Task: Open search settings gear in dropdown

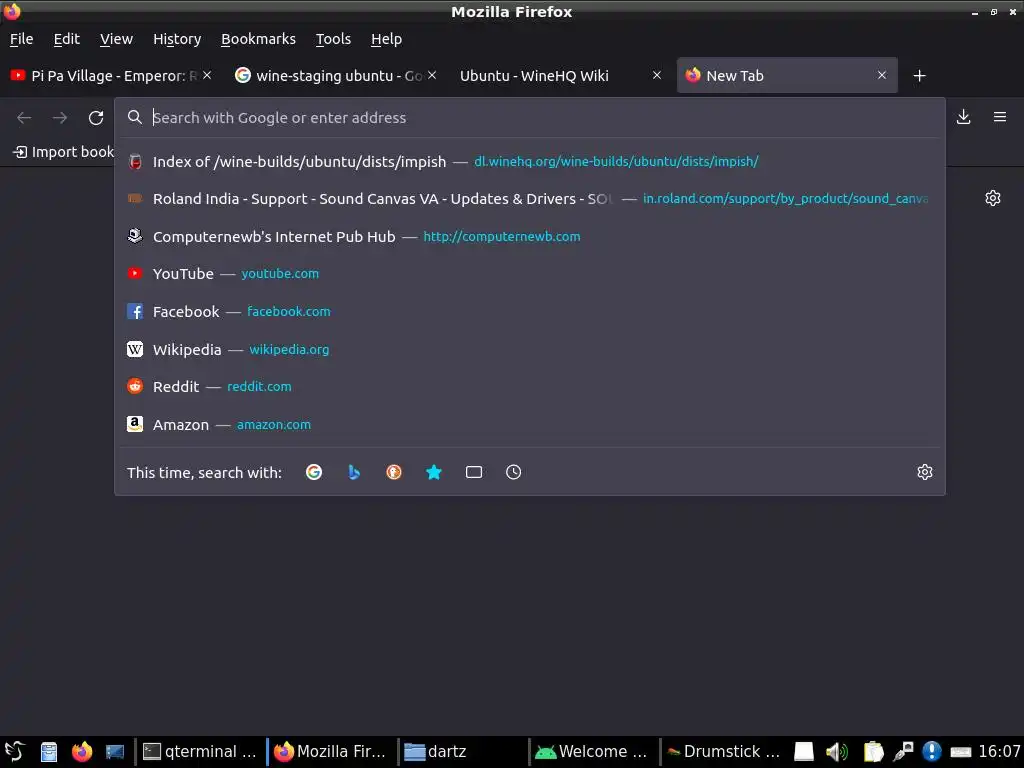Action: tap(925, 472)
